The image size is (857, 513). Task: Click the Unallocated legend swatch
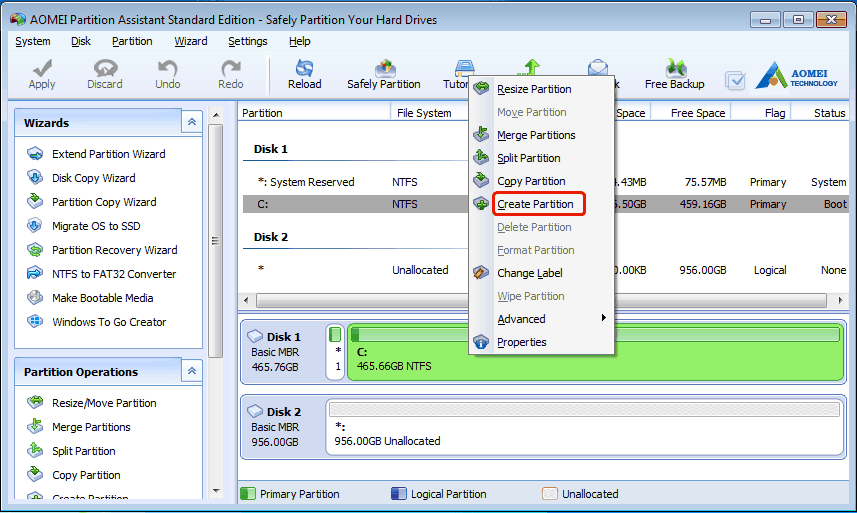[x=549, y=494]
